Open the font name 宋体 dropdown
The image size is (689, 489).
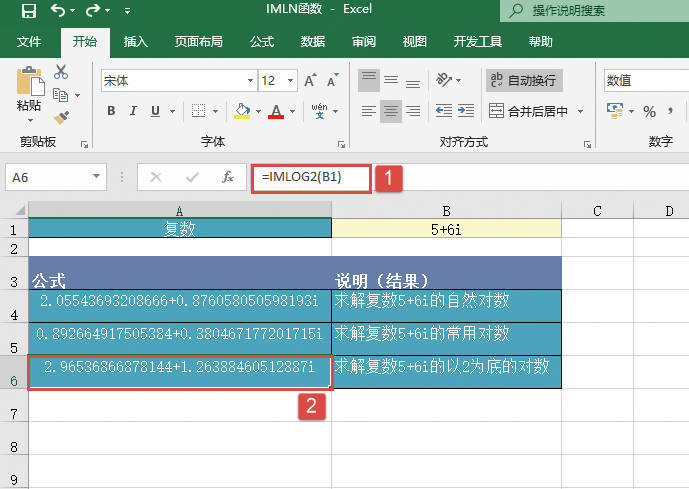pos(249,81)
